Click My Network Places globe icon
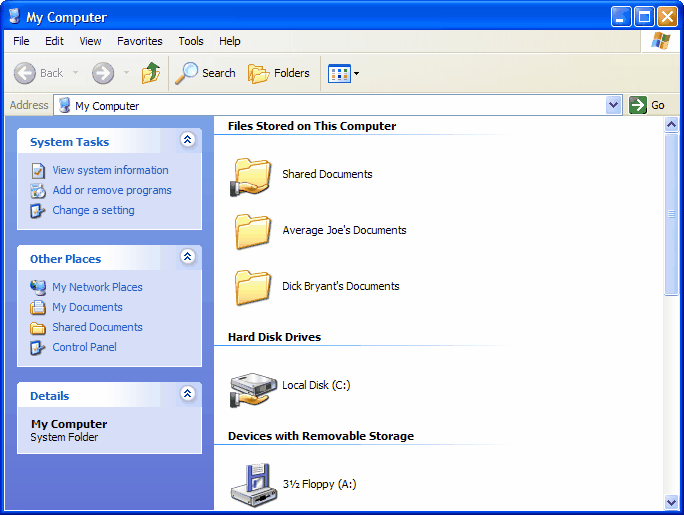Screen dimensions: 684x515 (38, 287)
